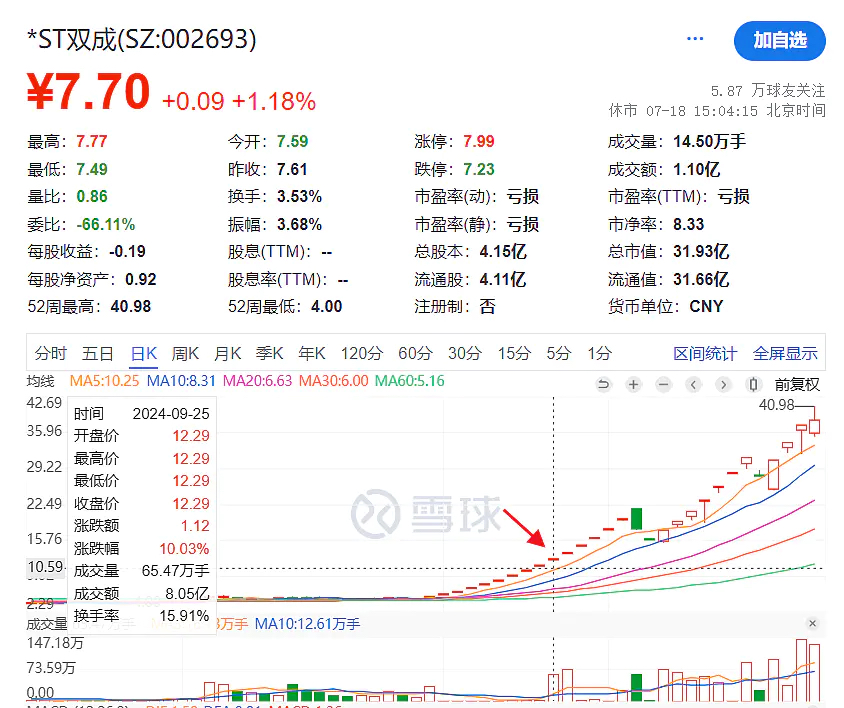Click the 货币单位 CNY value
Viewport: 844px width, 708px height.
pyautogui.click(x=706, y=306)
